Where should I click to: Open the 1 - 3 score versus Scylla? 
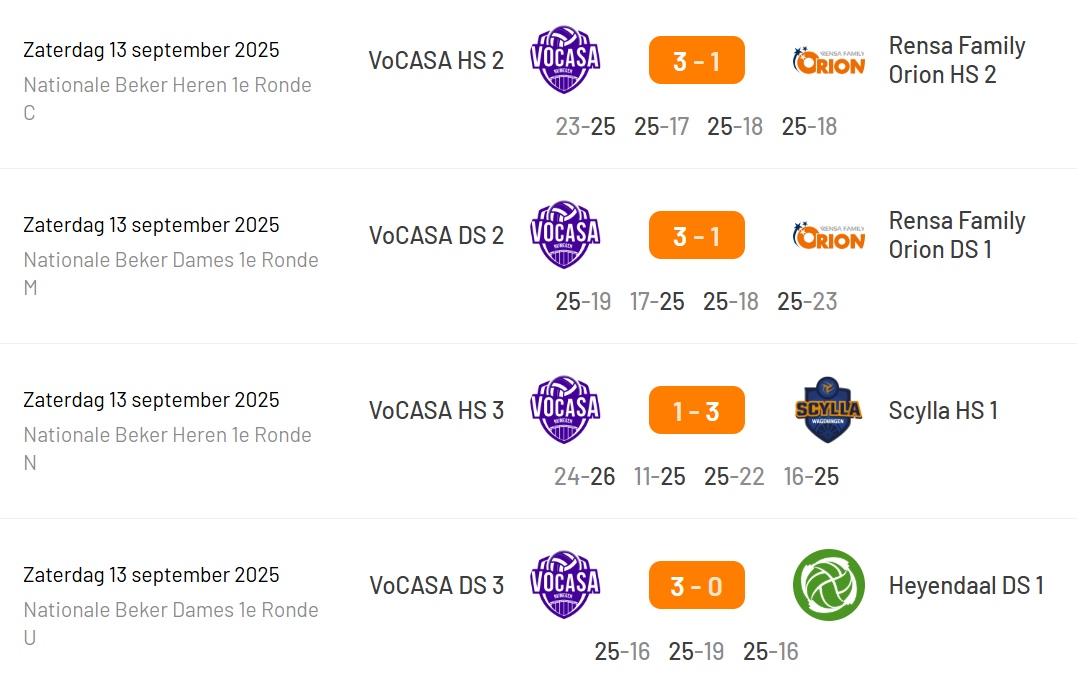tap(697, 410)
